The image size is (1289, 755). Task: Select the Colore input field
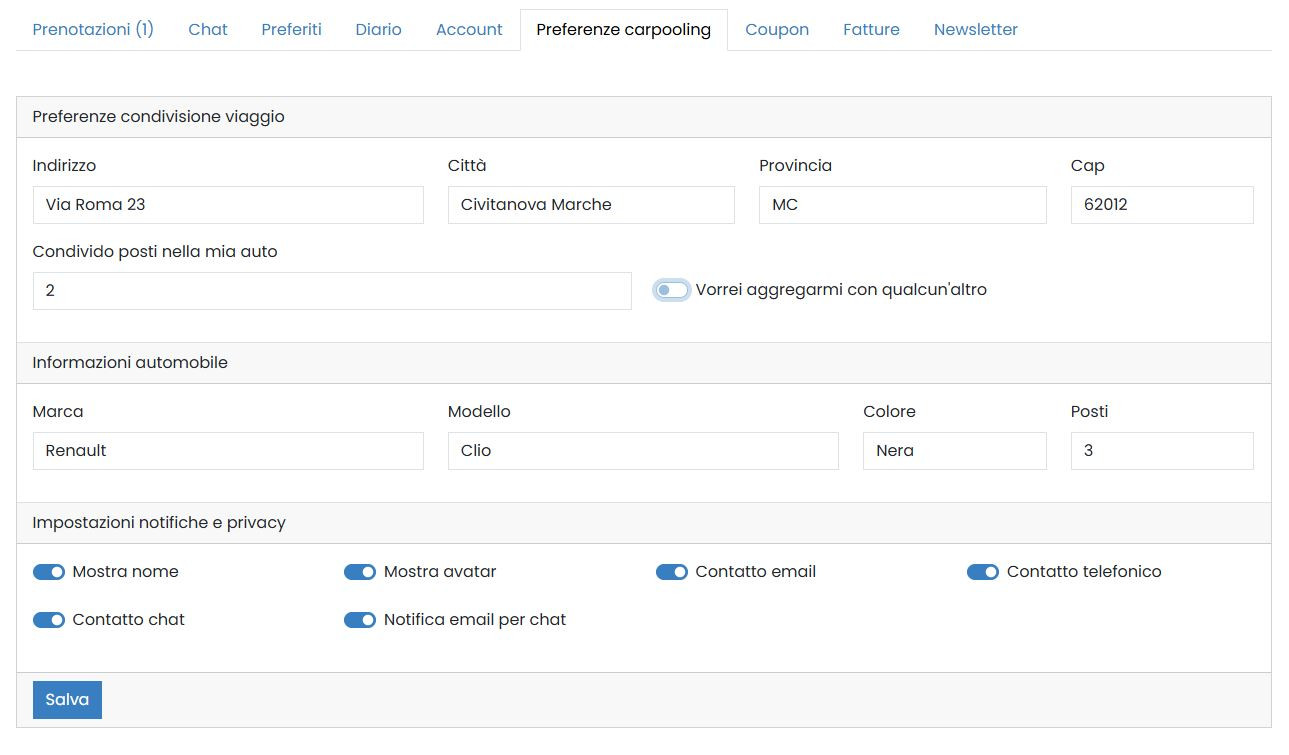954,451
